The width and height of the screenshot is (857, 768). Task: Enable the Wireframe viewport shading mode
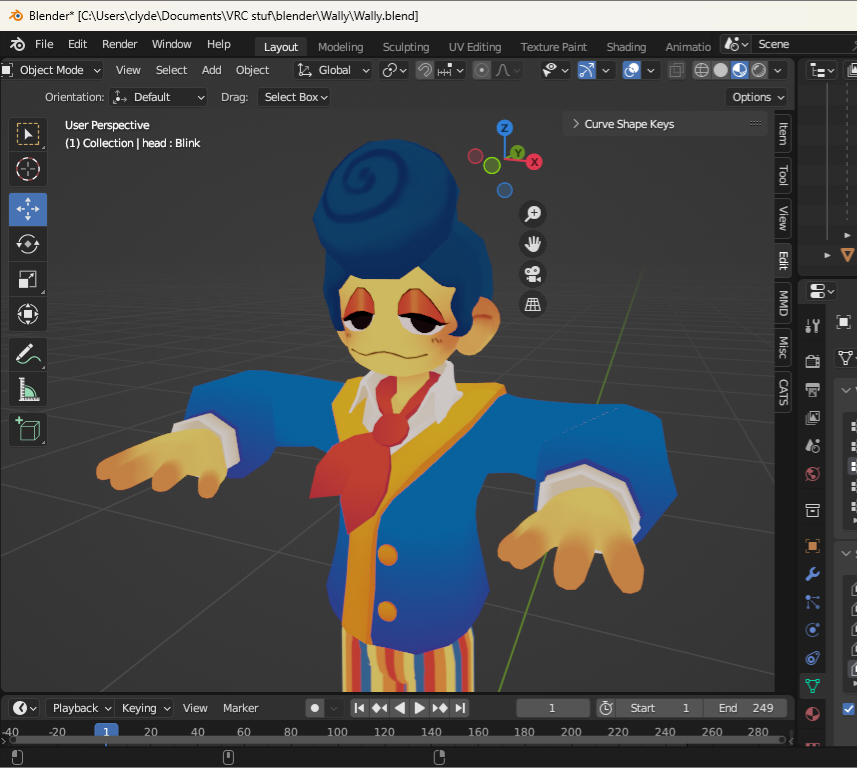701,70
